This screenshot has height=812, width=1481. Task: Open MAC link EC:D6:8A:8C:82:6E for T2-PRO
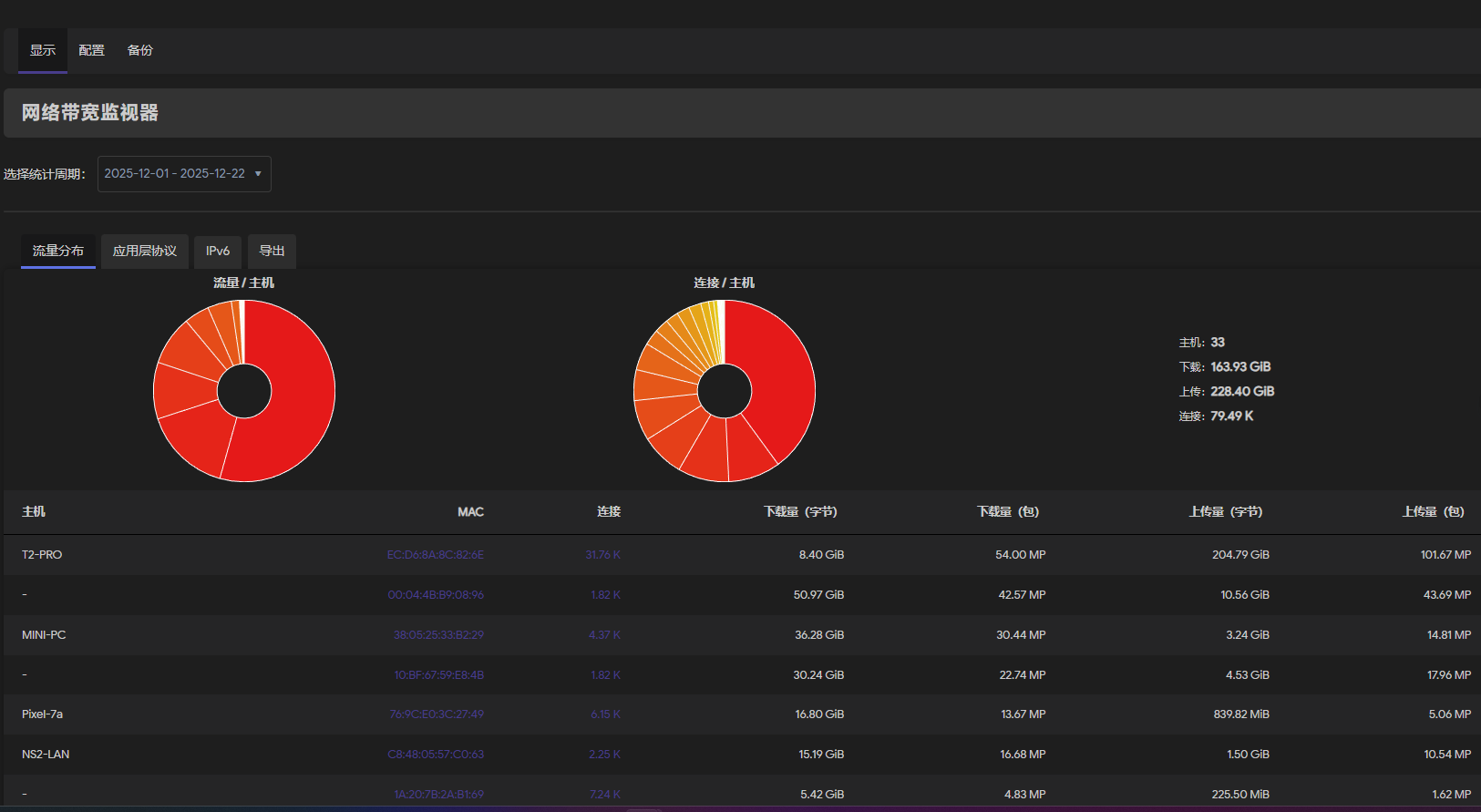pyautogui.click(x=435, y=555)
